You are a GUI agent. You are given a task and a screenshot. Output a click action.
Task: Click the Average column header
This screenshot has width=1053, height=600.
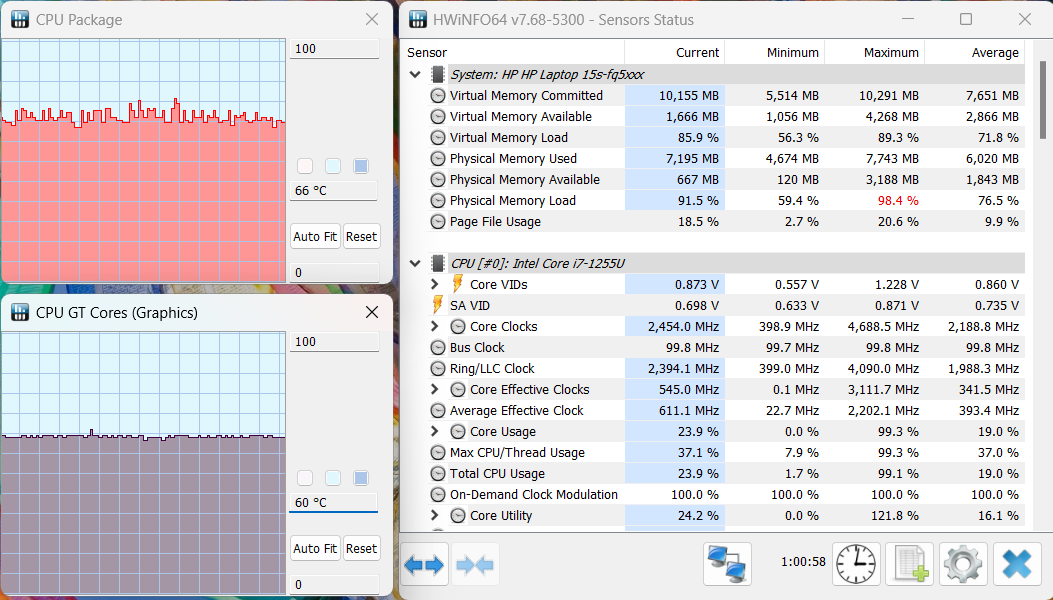coord(975,52)
